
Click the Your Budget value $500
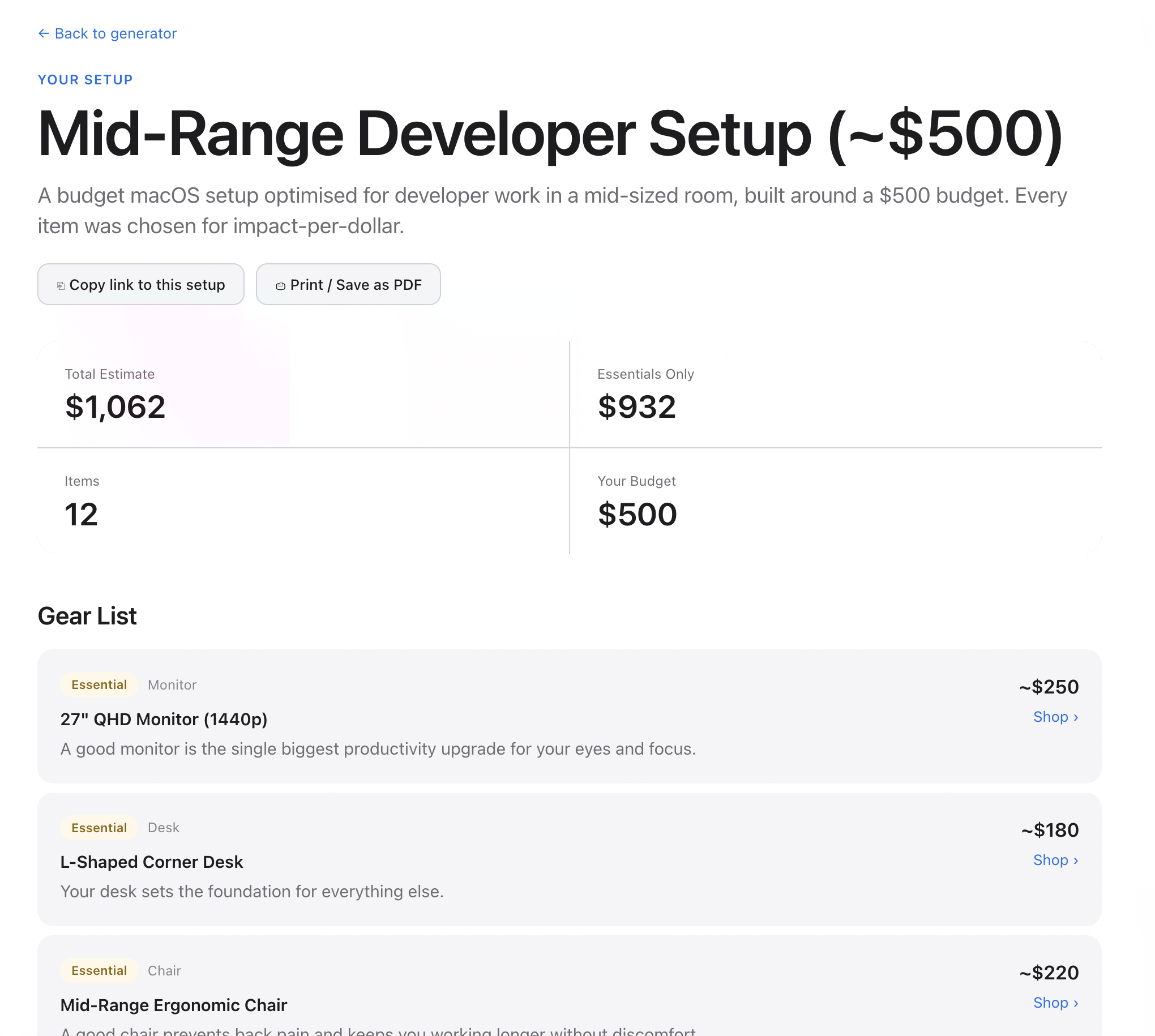pos(637,514)
